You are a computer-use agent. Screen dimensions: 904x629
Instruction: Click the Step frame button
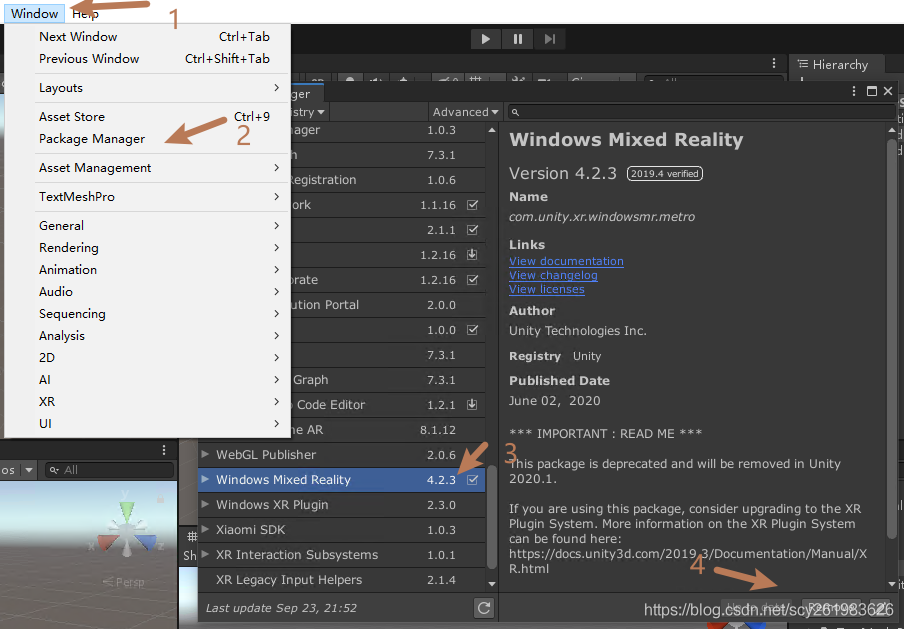pos(549,39)
